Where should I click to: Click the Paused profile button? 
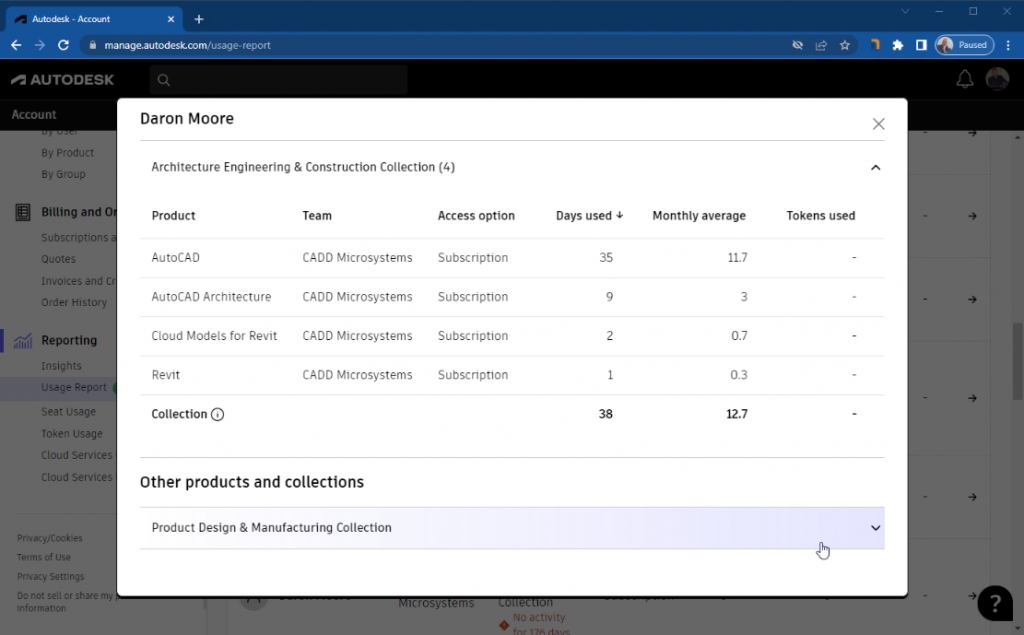point(965,45)
